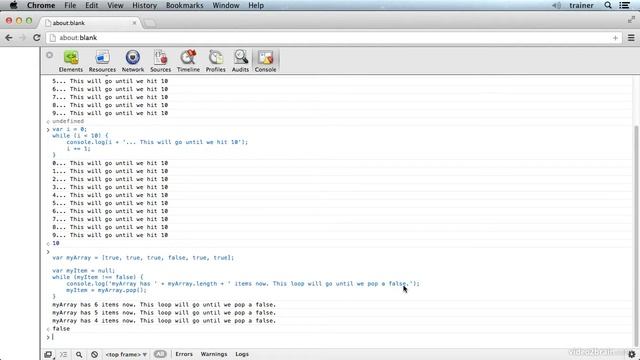Open the Chrome hamburger menu
The height and width of the screenshot is (360, 640).
coord(631,38)
